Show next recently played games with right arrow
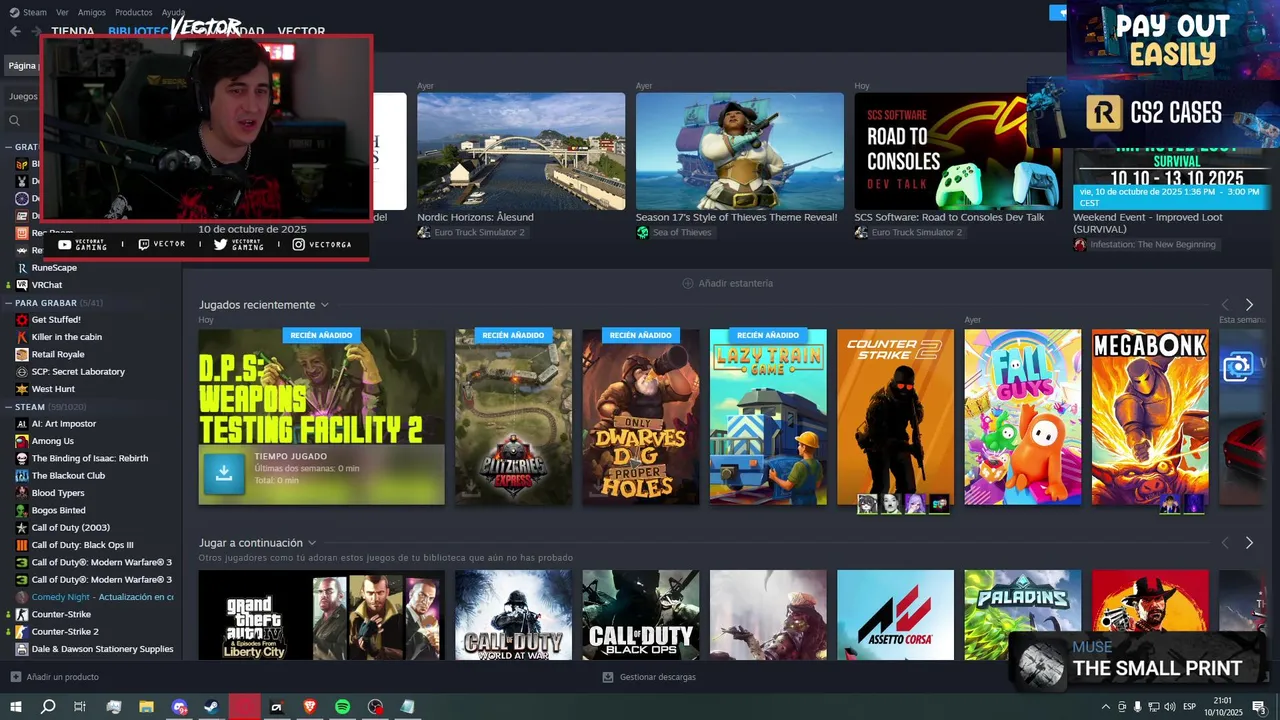Image resolution: width=1280 pixels, height=720 pixels. coord(1249,305)
